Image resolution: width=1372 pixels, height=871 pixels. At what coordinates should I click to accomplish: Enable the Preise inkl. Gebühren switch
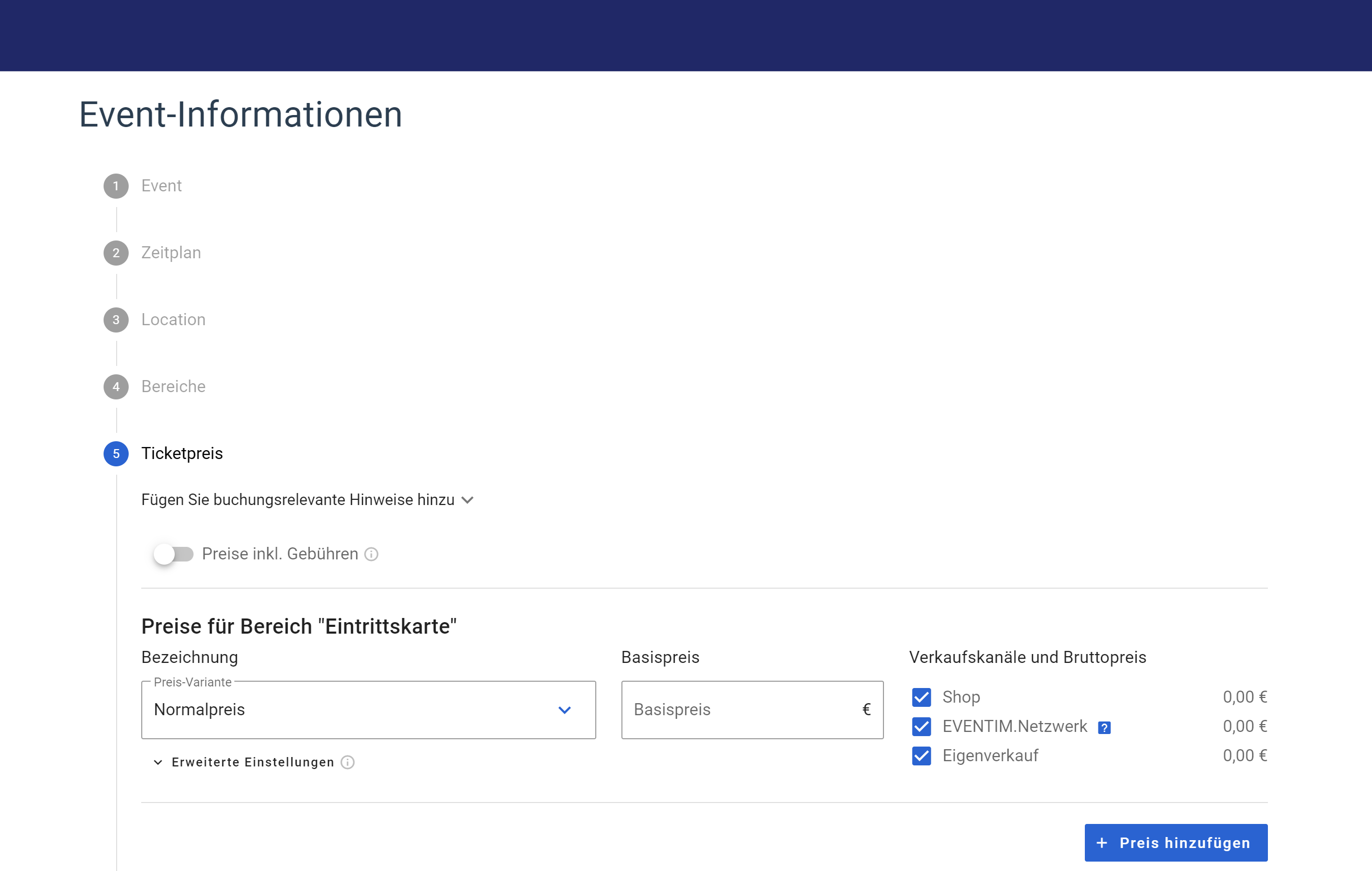(173, 554)
